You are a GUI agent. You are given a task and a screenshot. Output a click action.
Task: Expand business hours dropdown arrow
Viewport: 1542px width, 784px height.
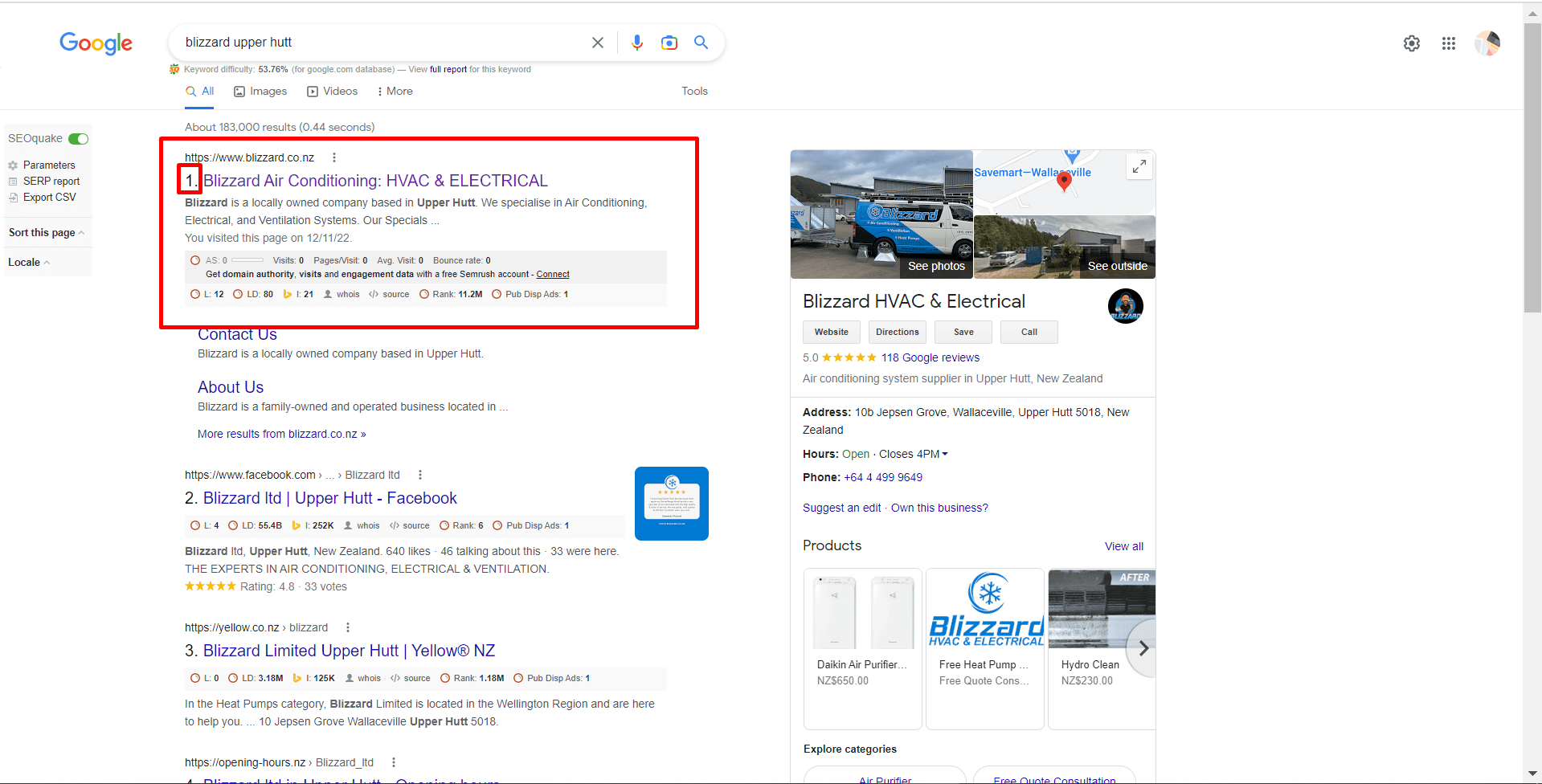[x=945, y=454]
